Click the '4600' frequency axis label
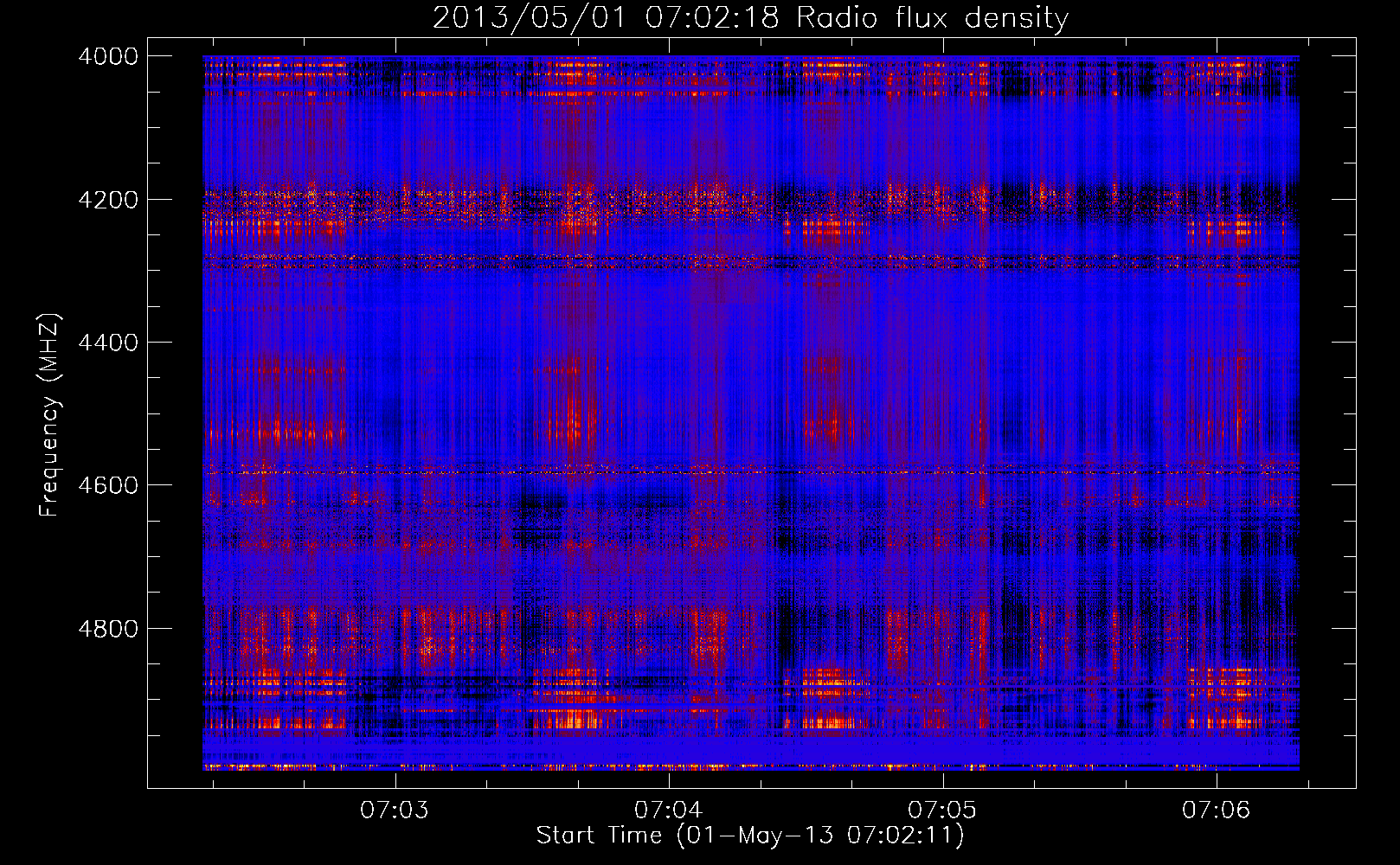 (x=108, y=485)
